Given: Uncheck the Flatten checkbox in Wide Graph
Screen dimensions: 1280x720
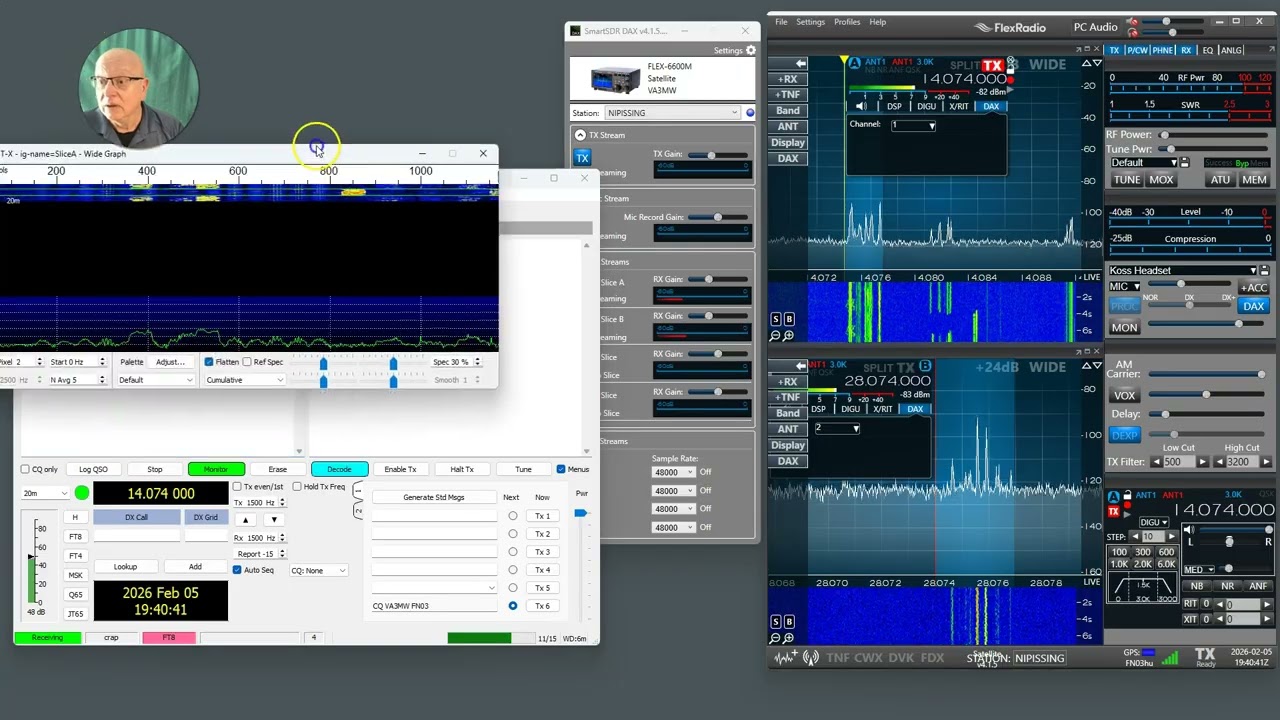Looking at the screenshot, I should pos(209,362).
